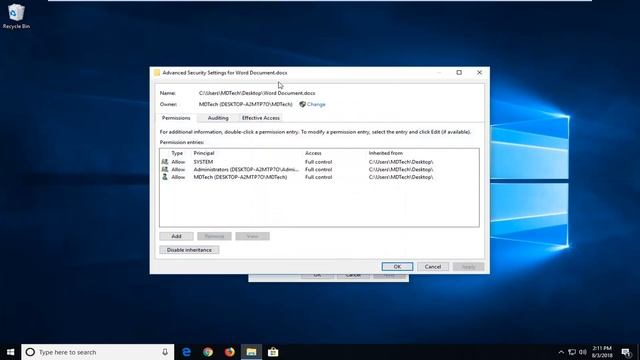The width and height of the screenshot is (640, 360).
Task: Open the Action Center notifications icon
Action: pyautogui.click(x=626, y=352)
